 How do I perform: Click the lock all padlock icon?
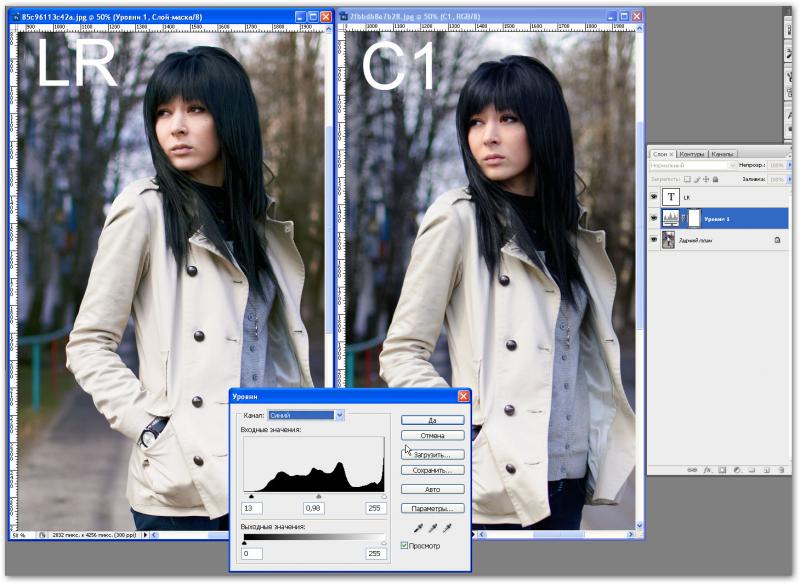click(x=715, y=180)
